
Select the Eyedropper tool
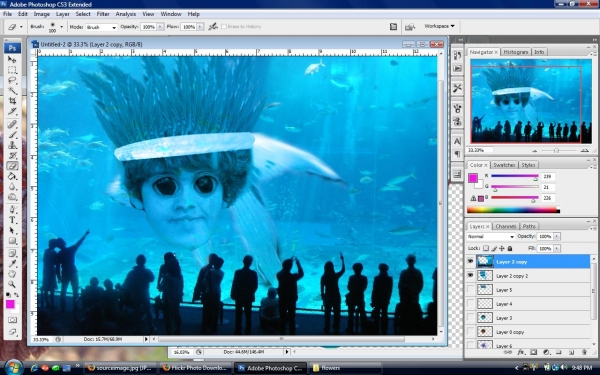pos(12,264)
